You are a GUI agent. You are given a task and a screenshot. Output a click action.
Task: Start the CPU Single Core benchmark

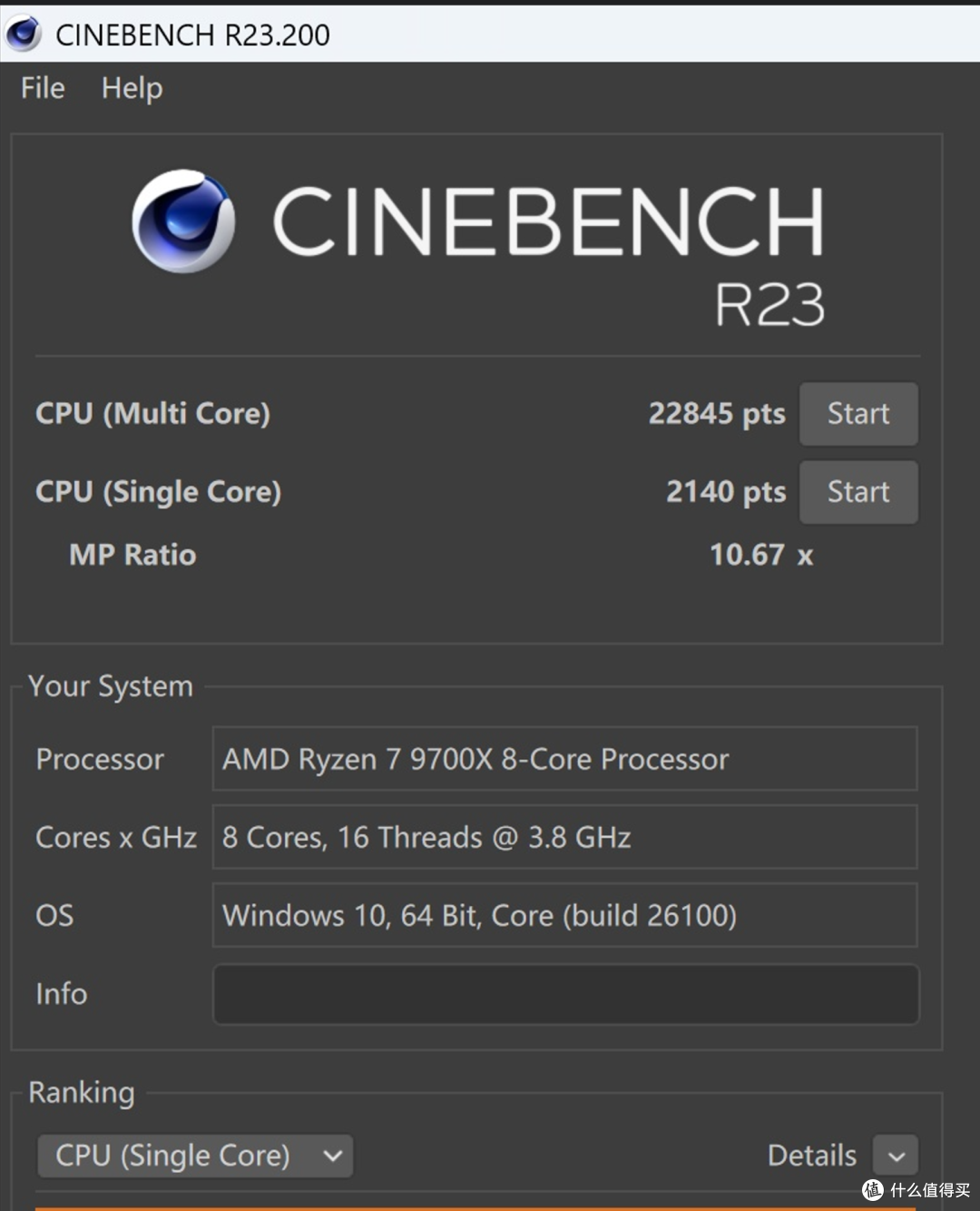pyautogui.click(x=858, y=492)
